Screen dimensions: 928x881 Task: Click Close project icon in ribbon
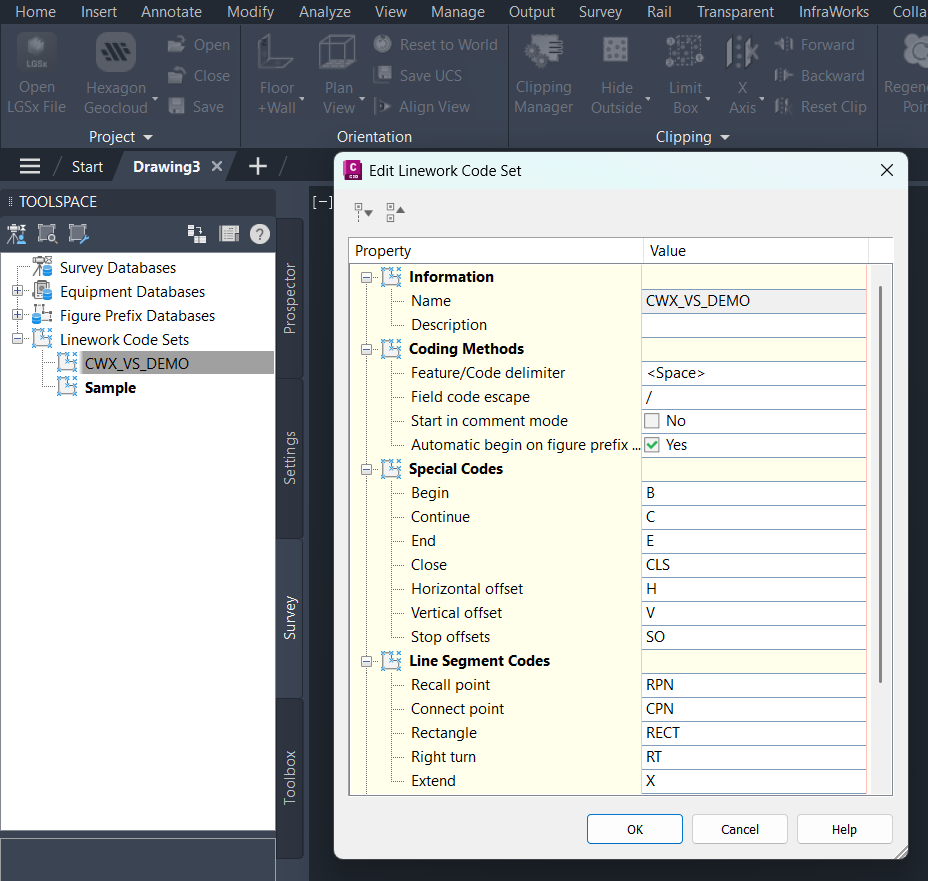pyautogui.click(x=176, y=75)
